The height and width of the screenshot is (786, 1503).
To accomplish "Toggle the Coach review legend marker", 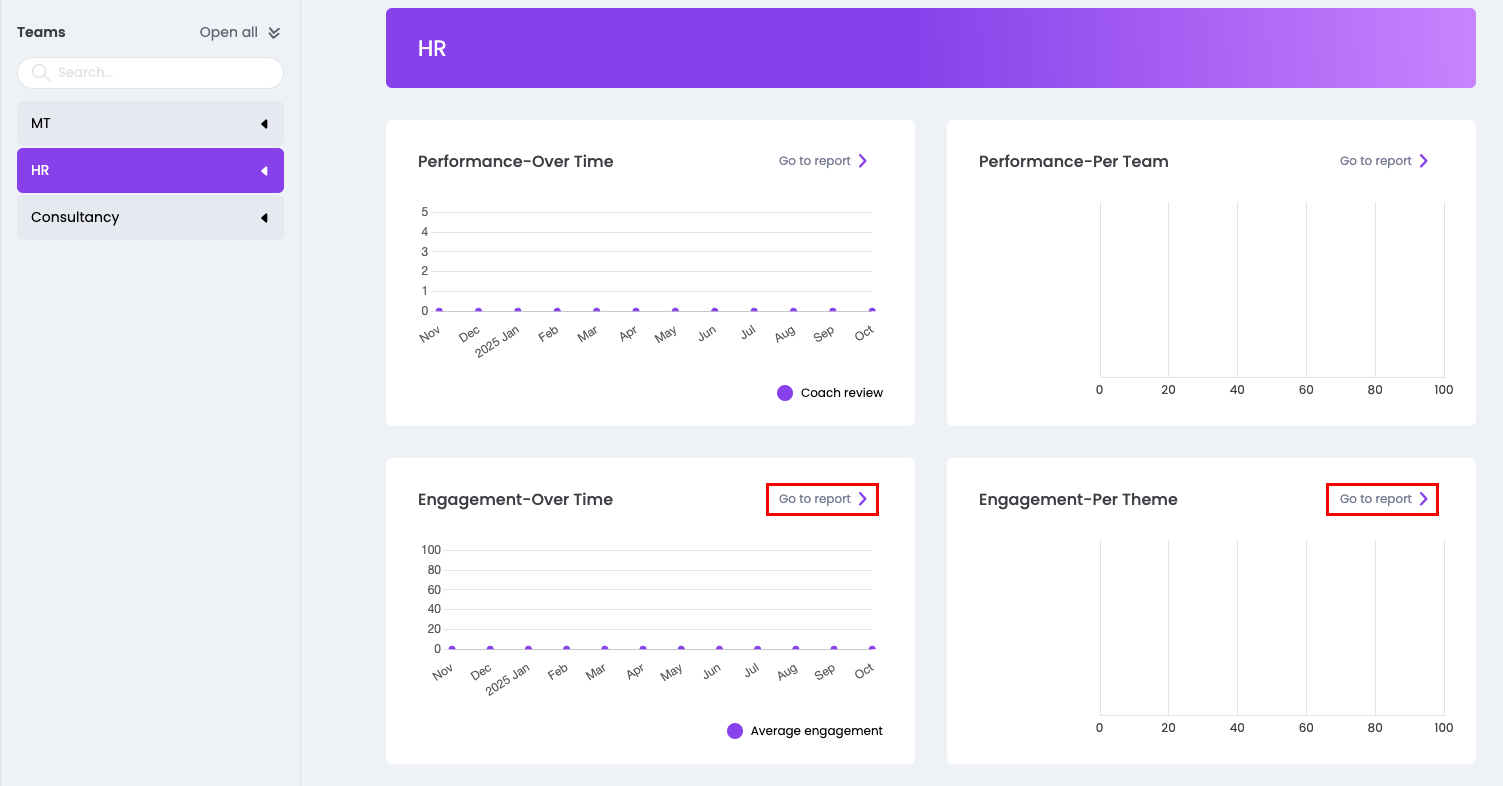I will tap(785, 393).
